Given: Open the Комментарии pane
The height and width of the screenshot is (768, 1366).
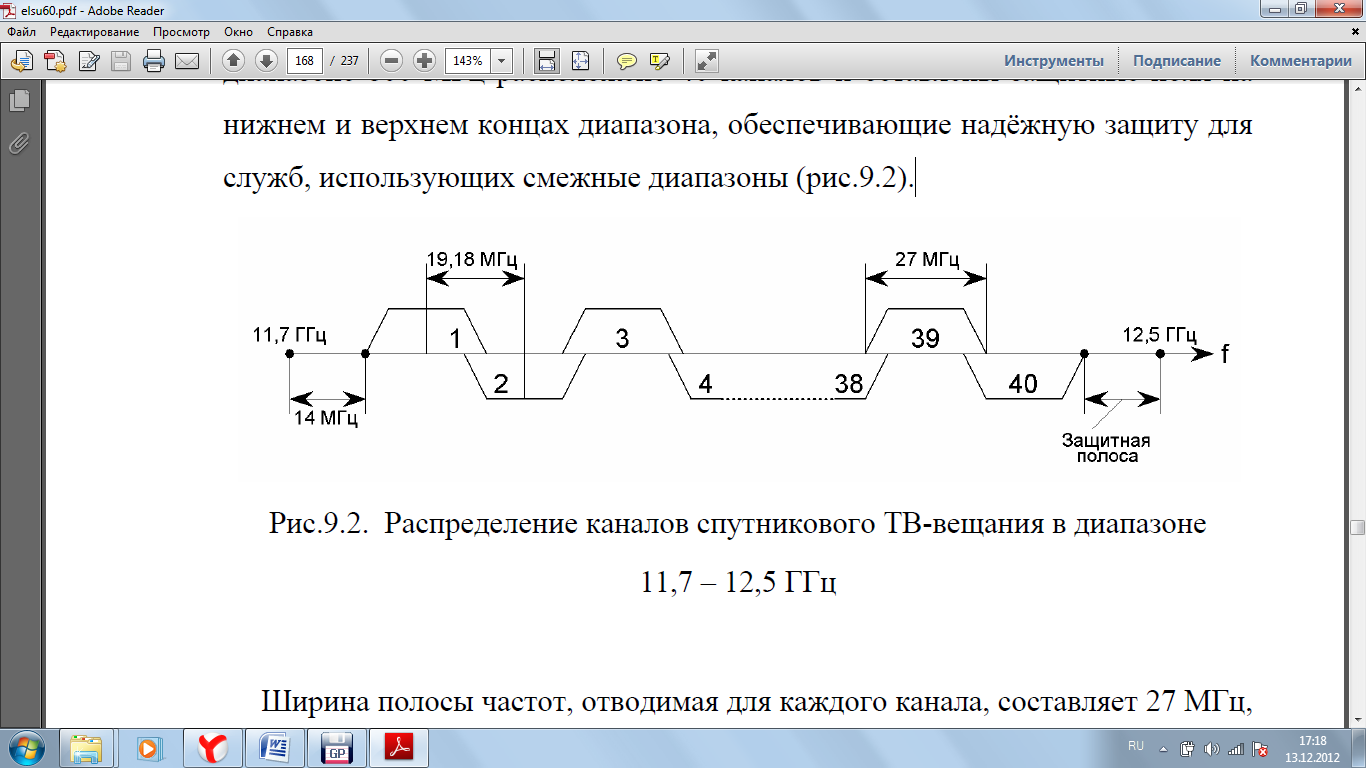Looking at the screenshot, I should [1300, 61].
